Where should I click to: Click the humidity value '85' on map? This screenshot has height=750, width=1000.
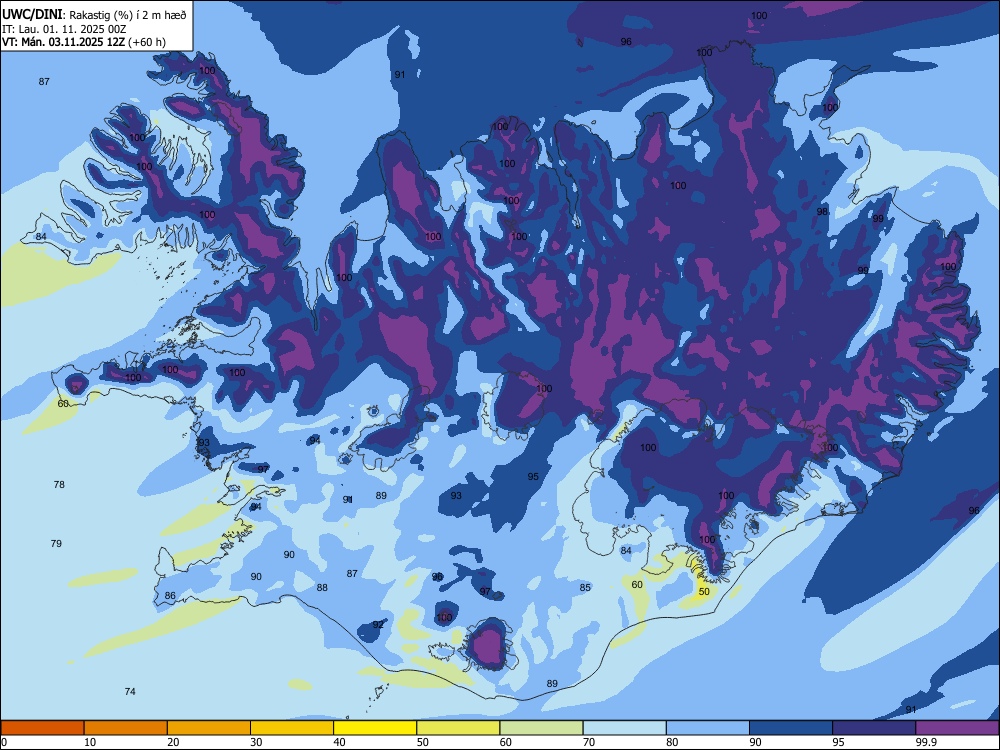[585, 587]
